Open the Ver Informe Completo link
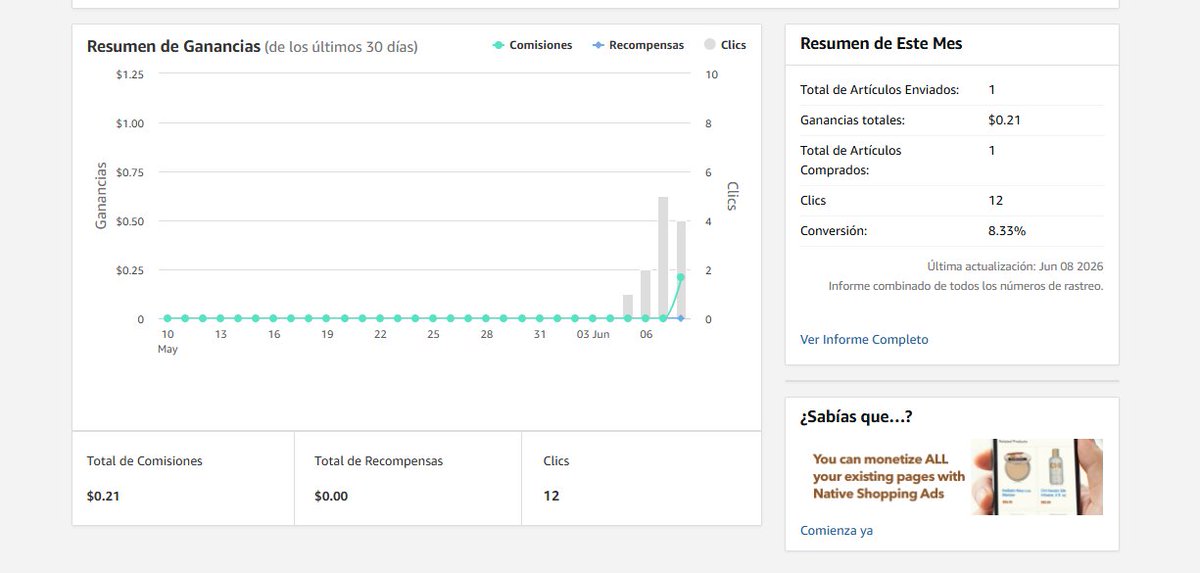The width and height of the screenshot is (1200, 573). [x=864, y=340]
